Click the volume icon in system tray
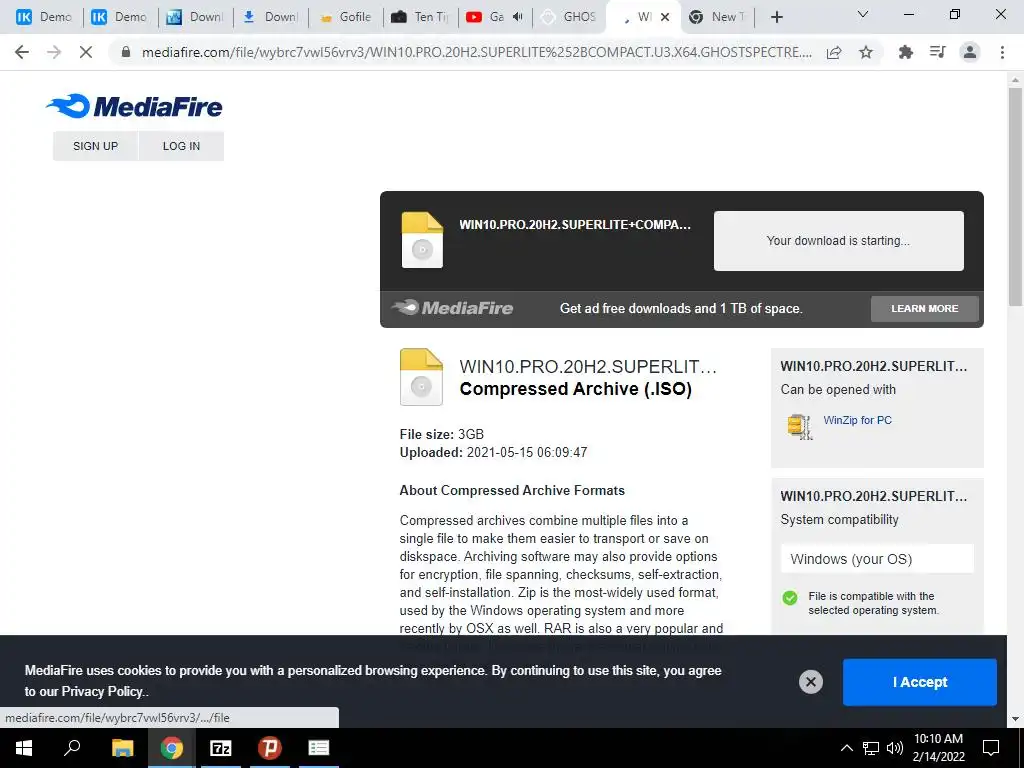 (x=894, y=748)
